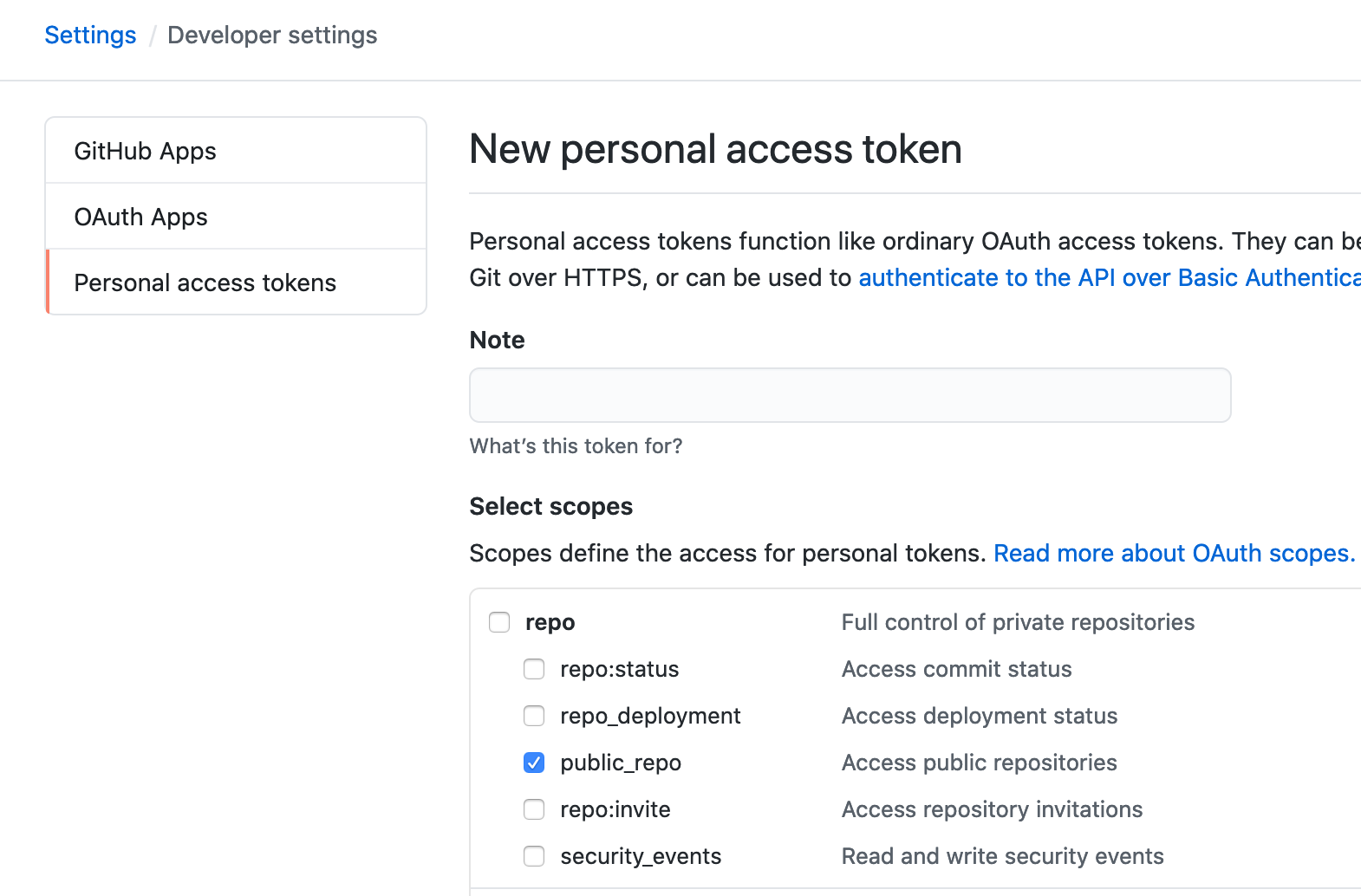This screenshot has height=896, width=1361.
Task: Click the 'repo:invite' scope label
Action: pos(615,810)
